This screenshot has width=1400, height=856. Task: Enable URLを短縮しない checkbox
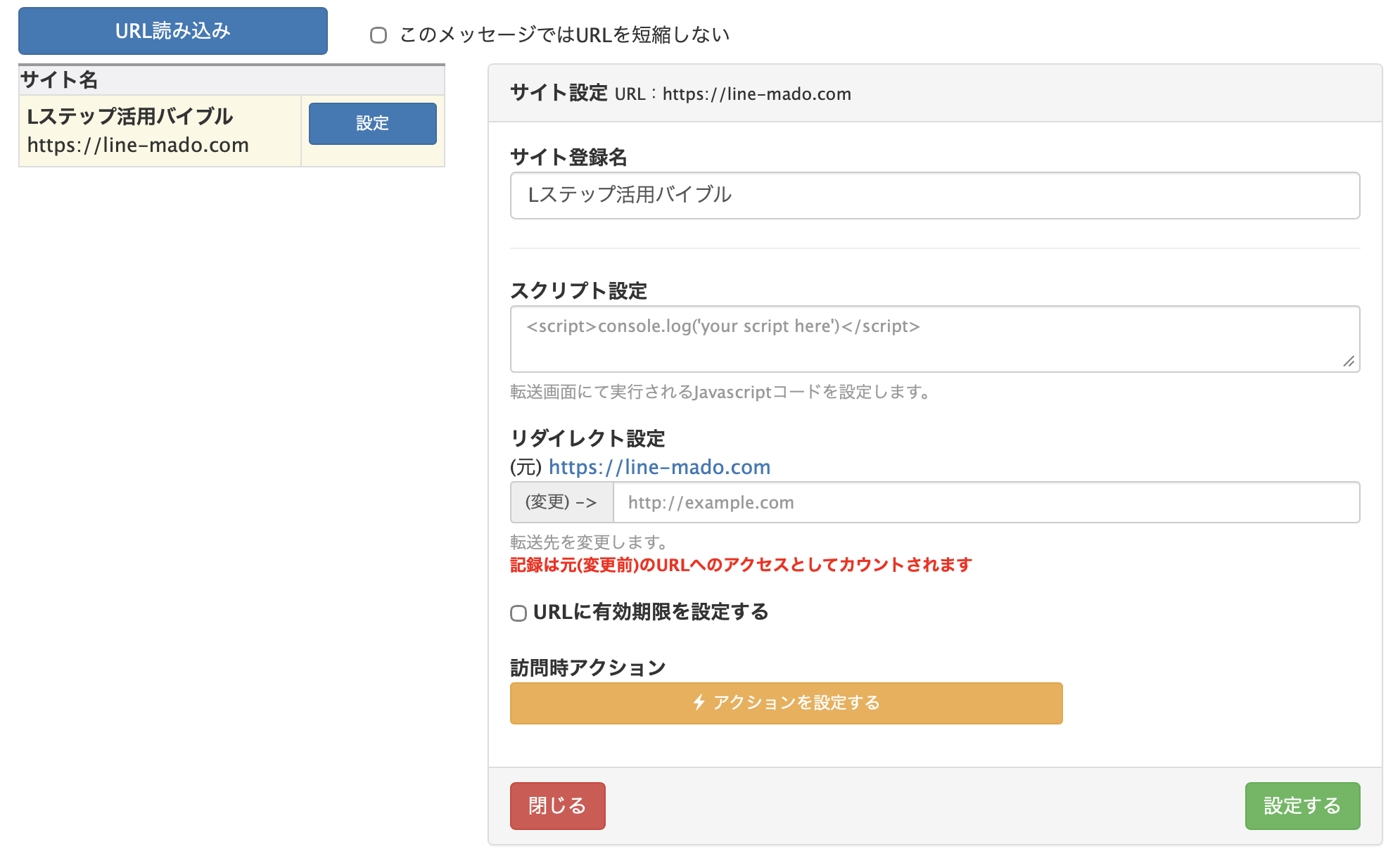(378, 34)
